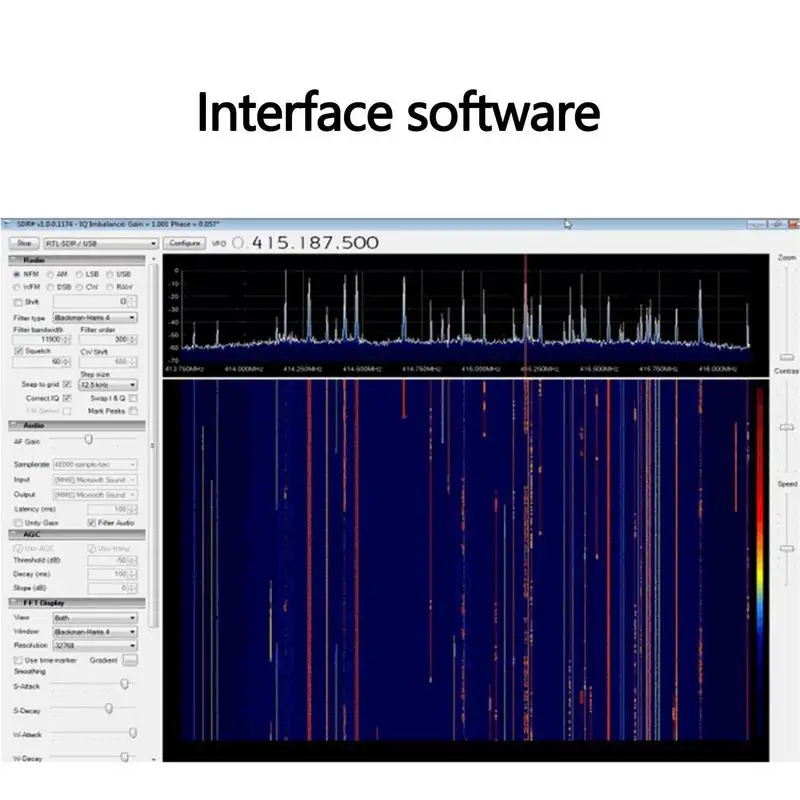Open the Samplerate dropdown

coord(95,464)
